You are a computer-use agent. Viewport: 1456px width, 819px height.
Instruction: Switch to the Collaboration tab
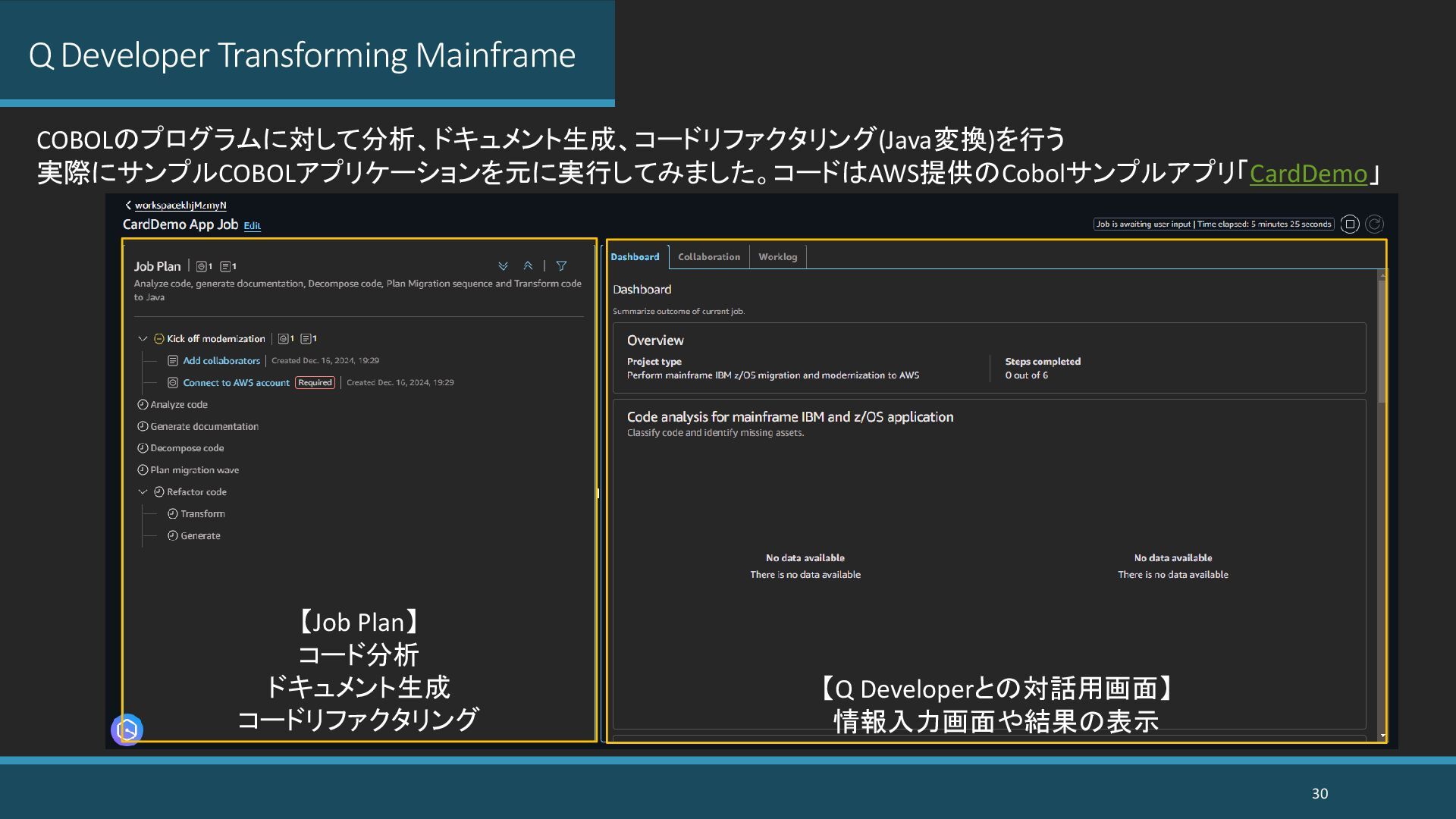[x=708, y=257]
